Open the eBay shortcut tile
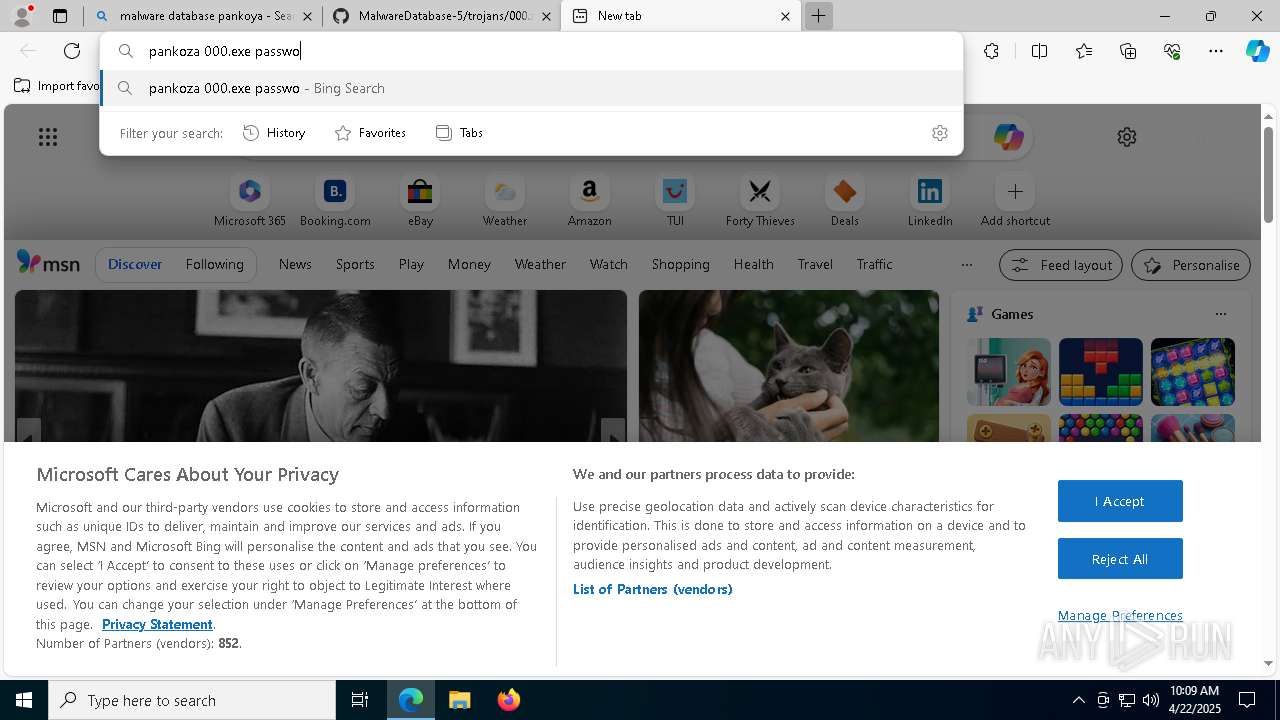This screenshot has height=720, width=1280. coord(420,201)
